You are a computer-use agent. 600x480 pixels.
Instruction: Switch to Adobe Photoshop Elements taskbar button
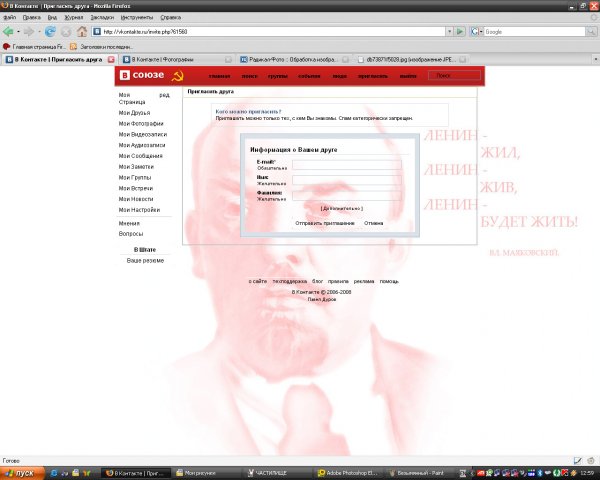click(350, 473)
